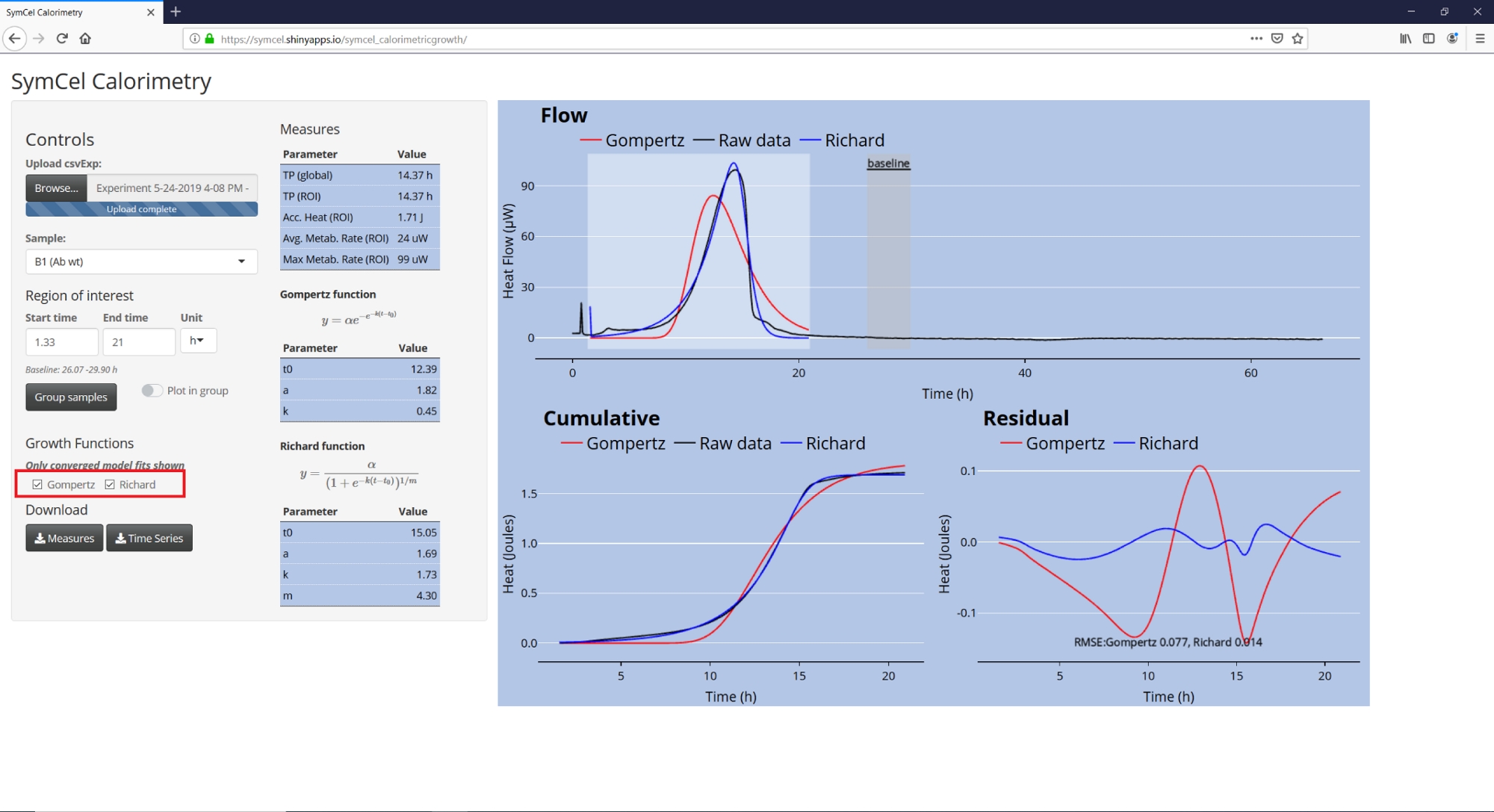
Task: Open the Firefox hamburger menu
Action: coord(1479,39)
